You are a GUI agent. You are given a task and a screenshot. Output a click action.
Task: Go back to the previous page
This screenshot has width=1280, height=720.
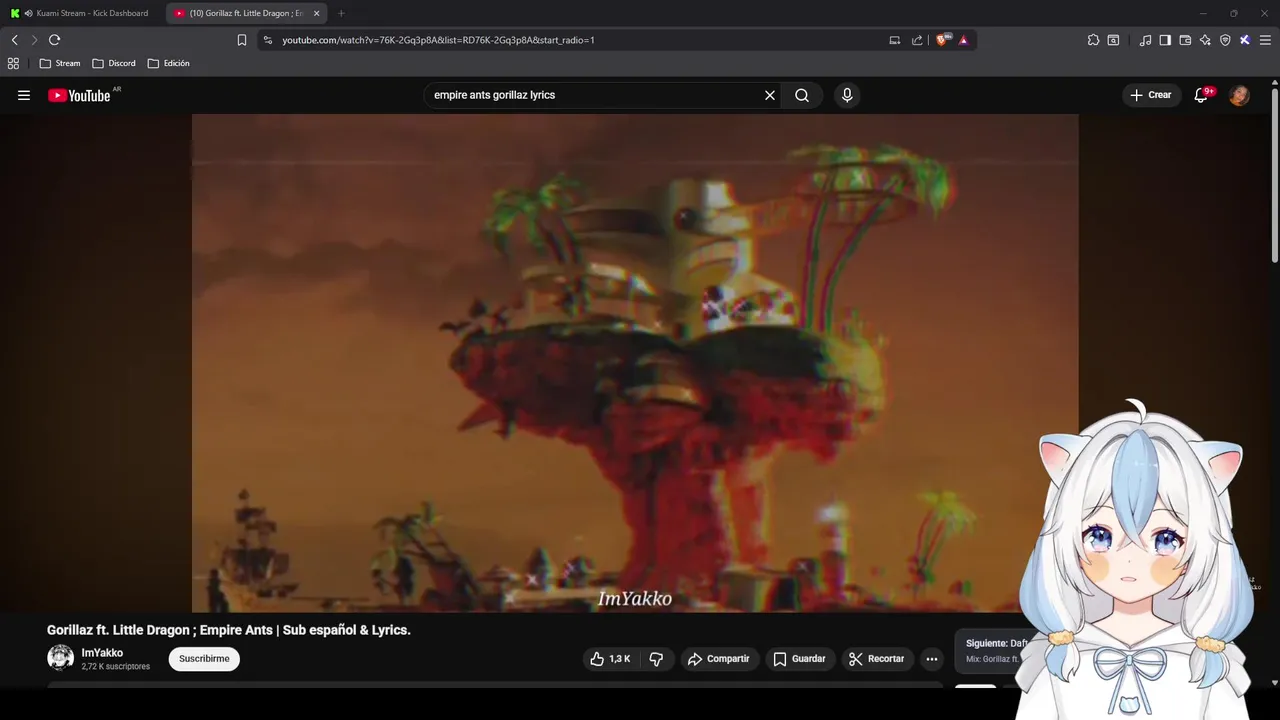pos(14,40)
